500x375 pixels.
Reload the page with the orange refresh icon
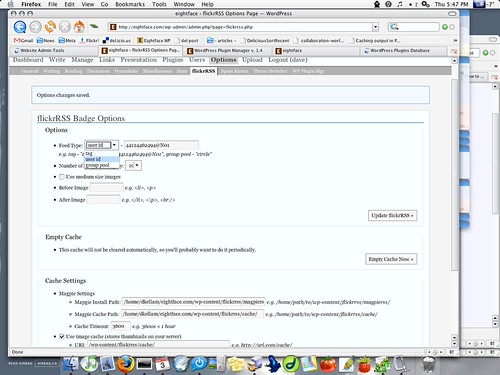click(x=50, y=26)
